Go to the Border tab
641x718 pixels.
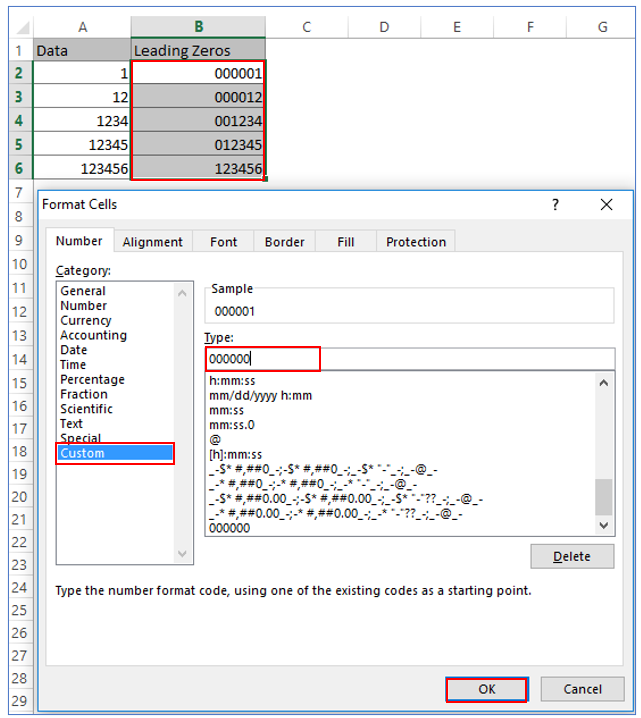coord(284,242)
